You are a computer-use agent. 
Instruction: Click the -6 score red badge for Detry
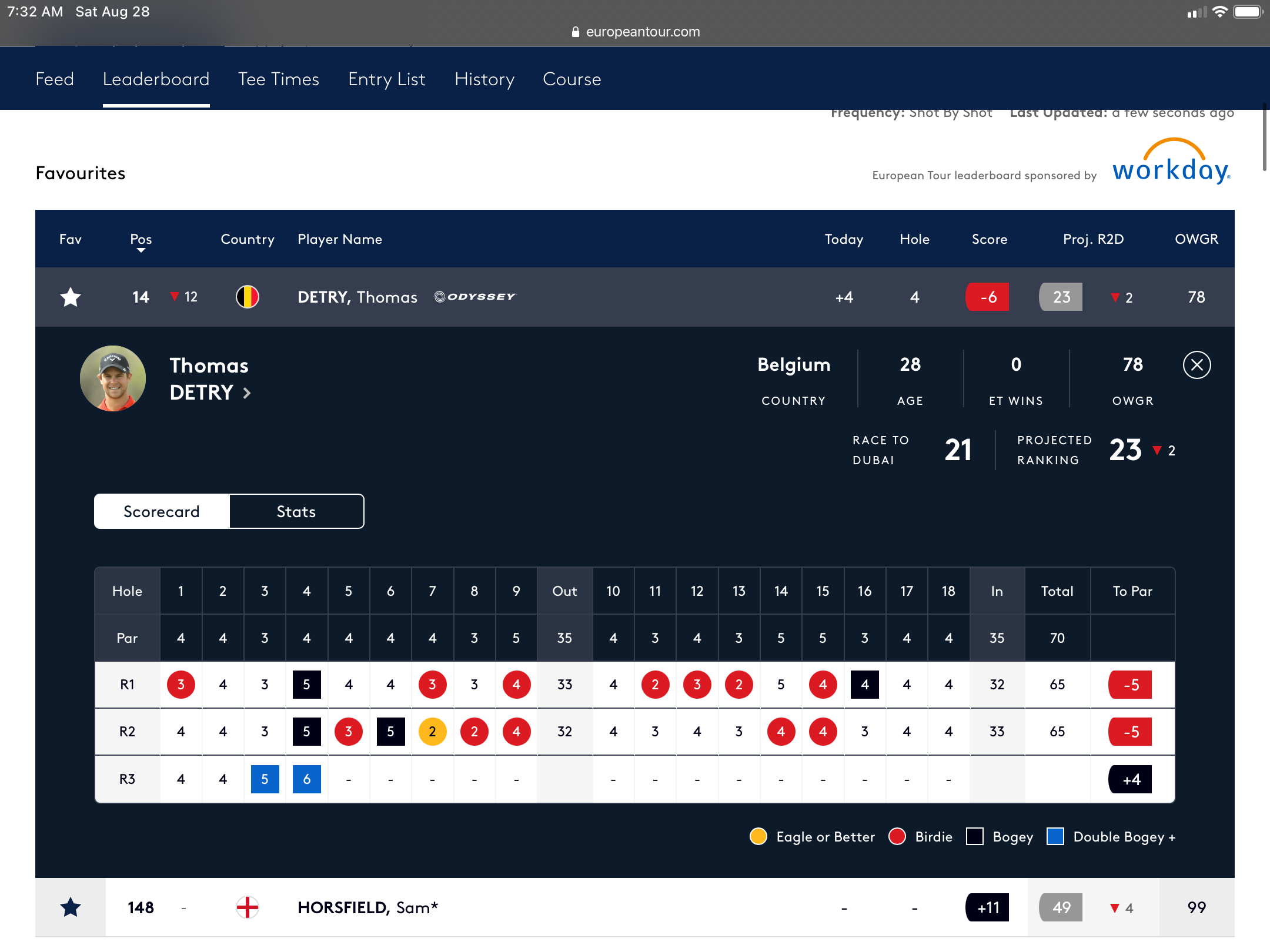point(990,296)
